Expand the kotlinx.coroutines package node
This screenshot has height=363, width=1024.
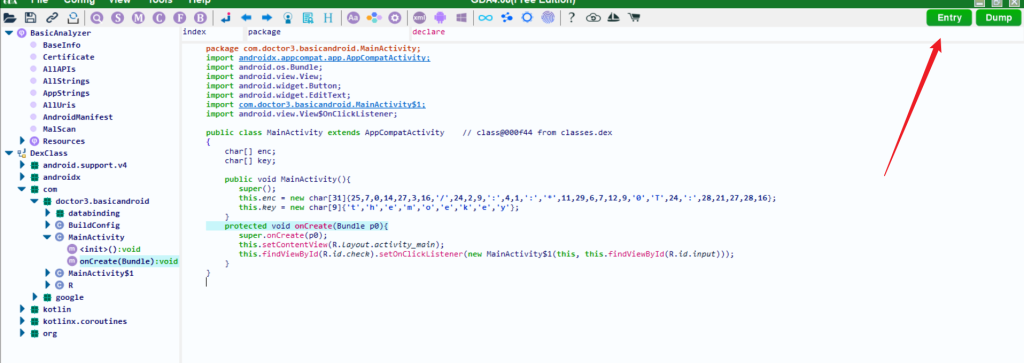pyautogui.click(x=22, y=321)
